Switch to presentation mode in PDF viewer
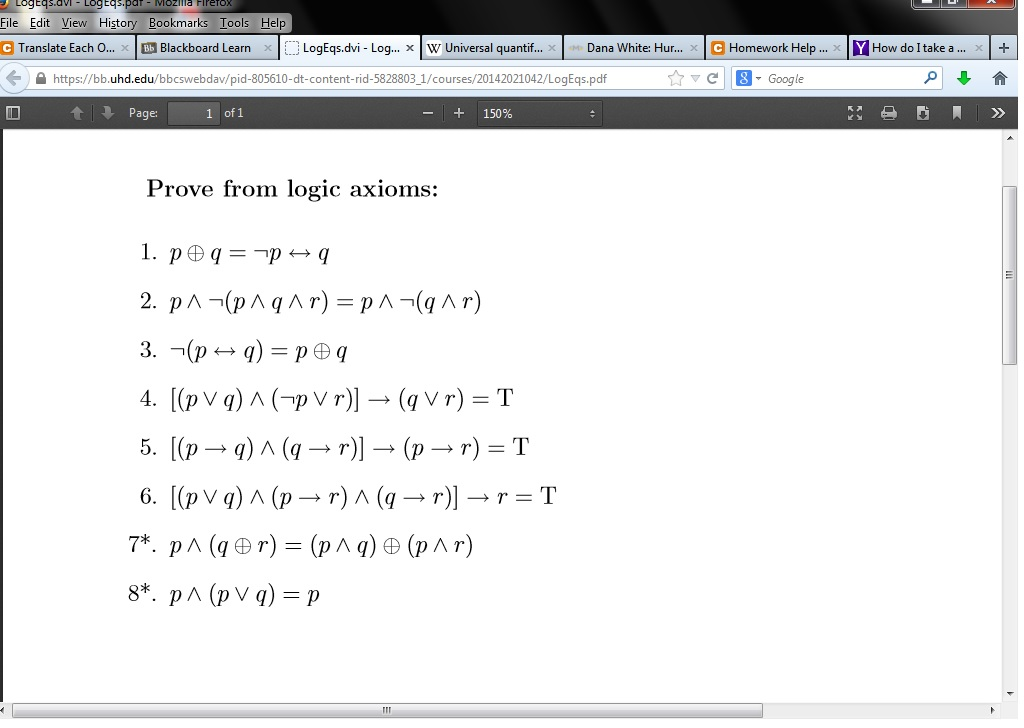Image resolution: width=1024 pixels, height=728 pixels. 855,113
